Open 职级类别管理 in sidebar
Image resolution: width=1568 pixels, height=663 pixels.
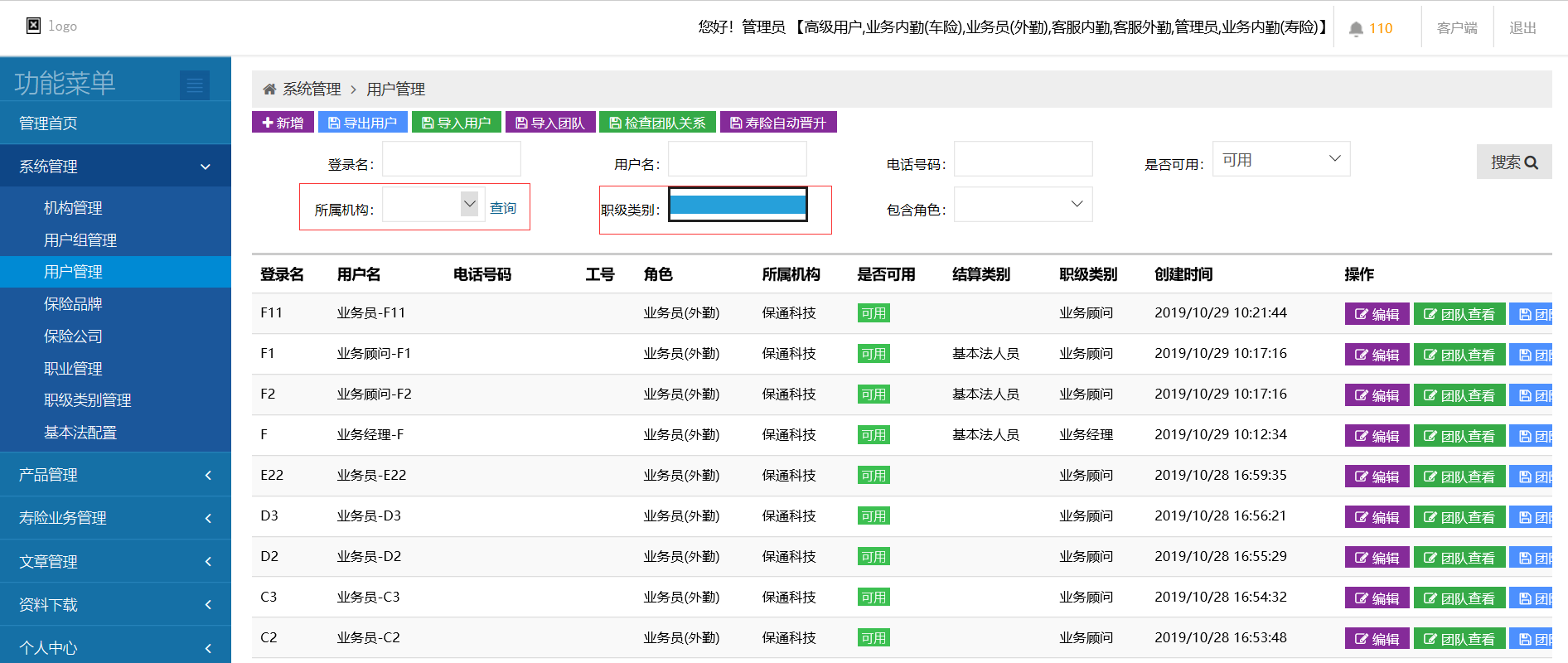[x=87, y=400]
